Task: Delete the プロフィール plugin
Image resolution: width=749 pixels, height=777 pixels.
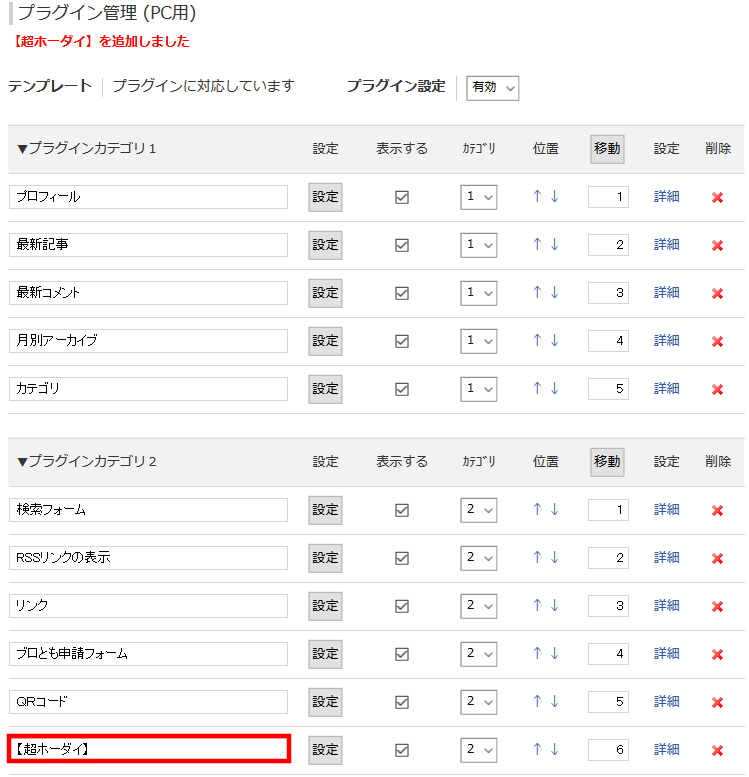Action: [717, 198]
